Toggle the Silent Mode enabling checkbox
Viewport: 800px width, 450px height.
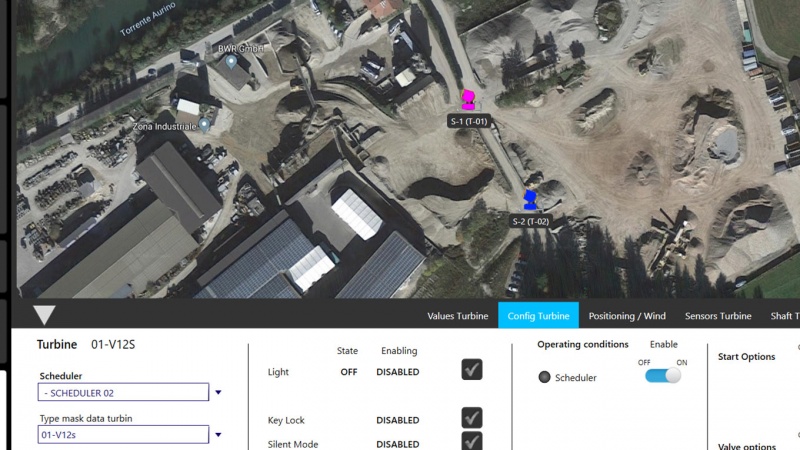(x=472, y=441)
